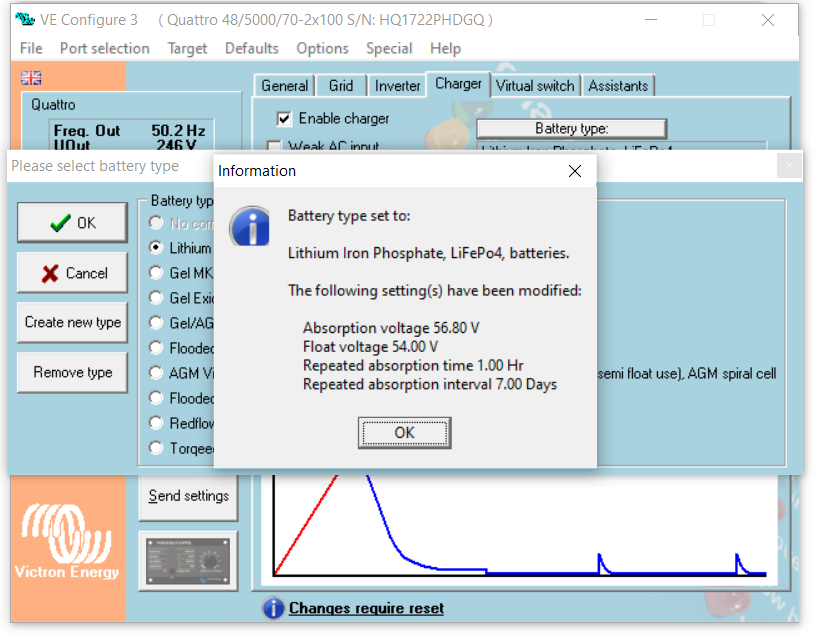Minimize the VE Configure window
Image resolution: width=816 pixels, height=638 pixels.
(x=651, y=20)
